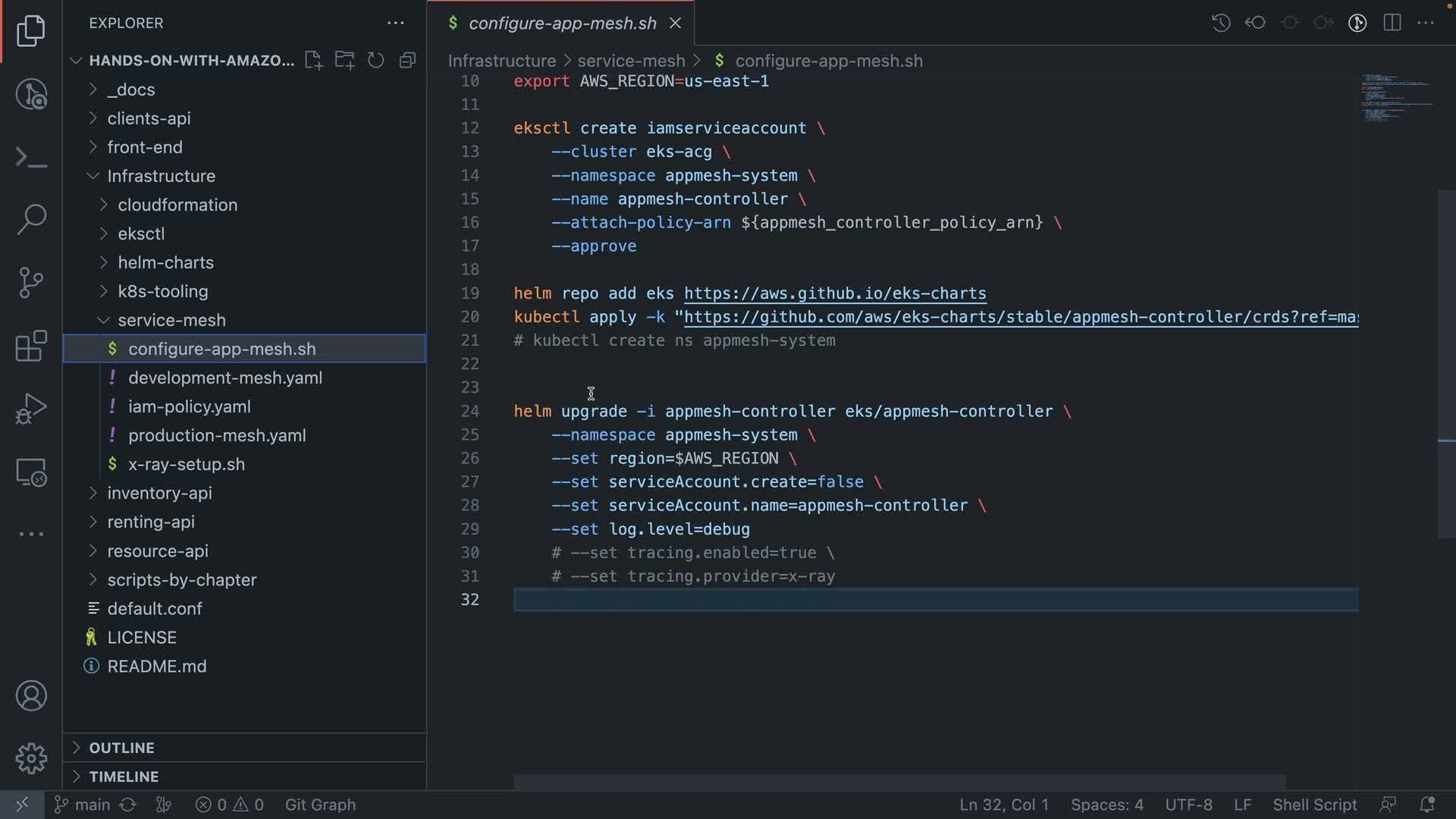Select the configure-app-mesh.sh editor tab

562,24
